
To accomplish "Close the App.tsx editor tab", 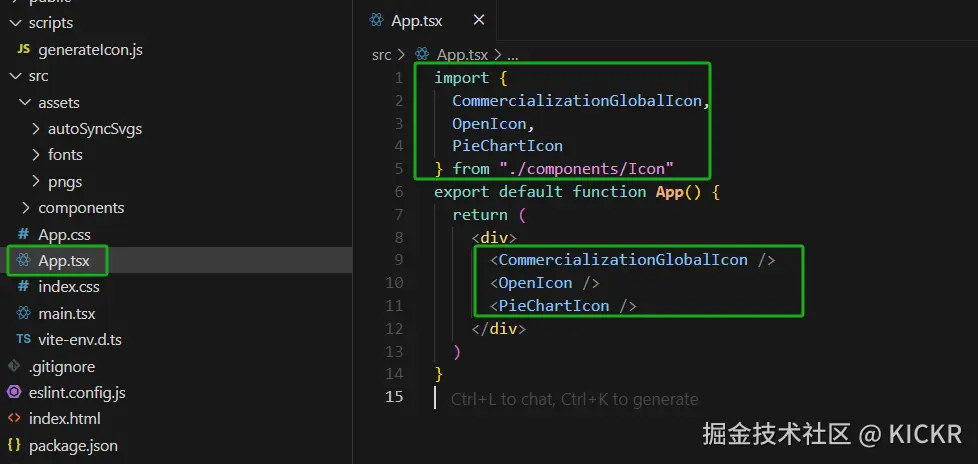I will pyautogui.click(x=478, y=20).
